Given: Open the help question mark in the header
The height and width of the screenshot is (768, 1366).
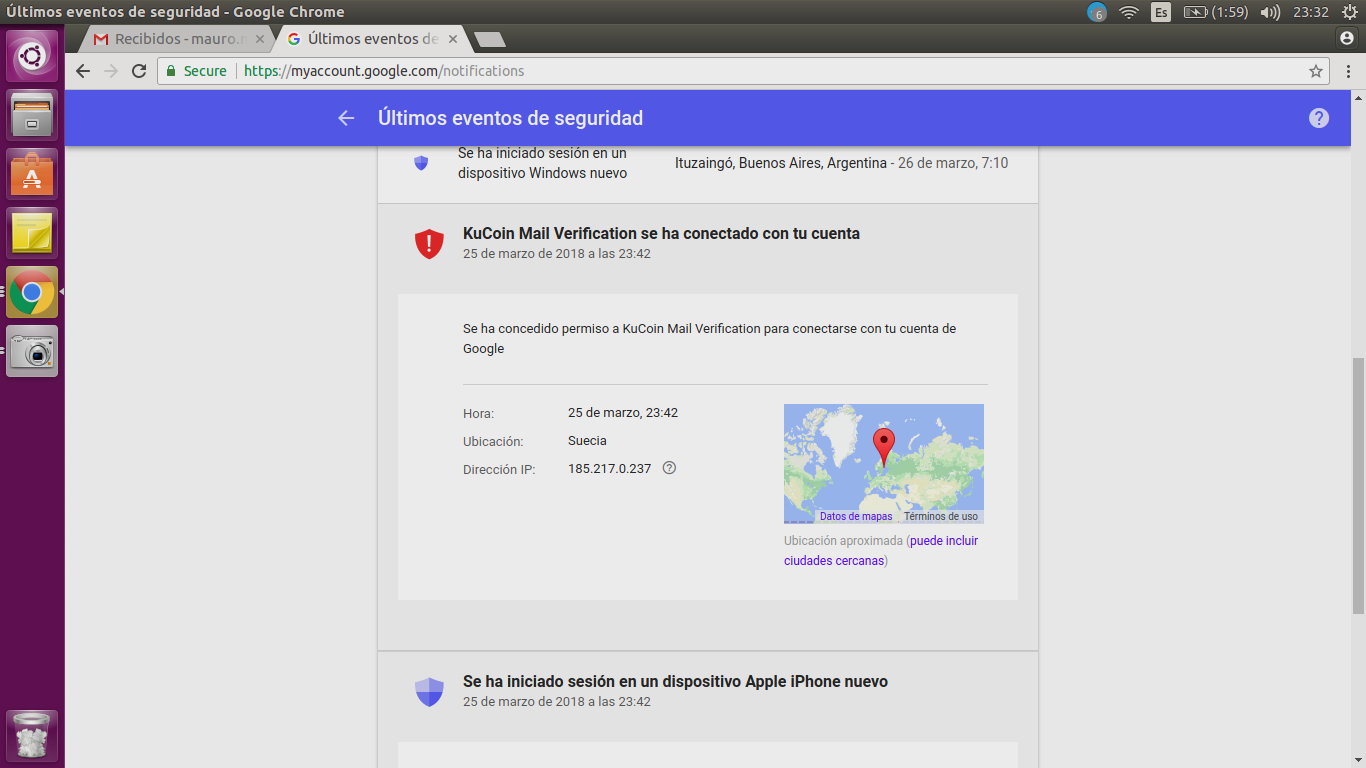Looking at the screenshot, I should pyautogui.click(x=1319, y=118).
